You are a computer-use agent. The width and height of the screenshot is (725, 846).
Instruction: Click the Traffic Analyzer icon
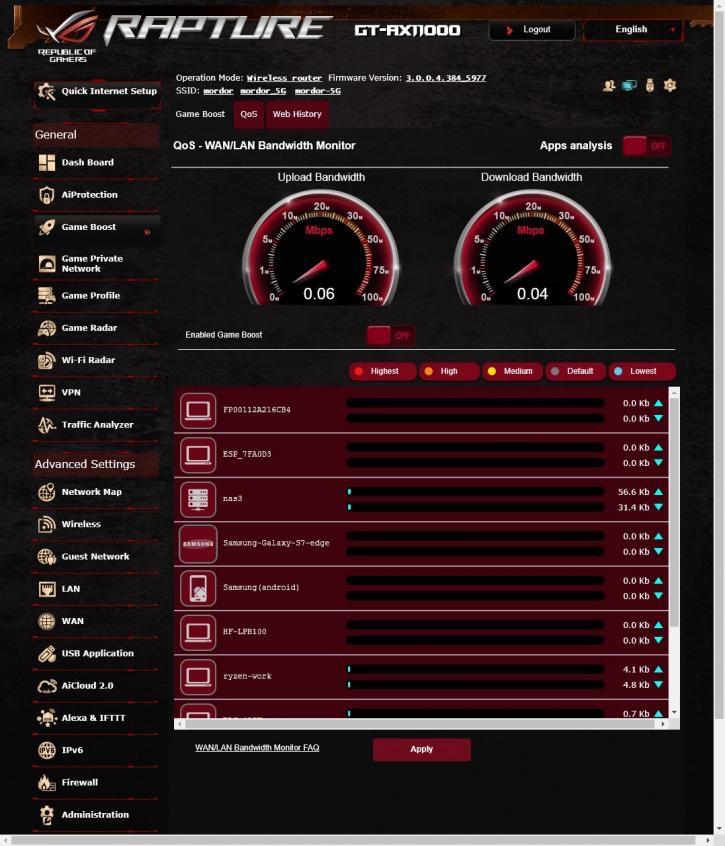pyautogui.click(x=47, y=425)
